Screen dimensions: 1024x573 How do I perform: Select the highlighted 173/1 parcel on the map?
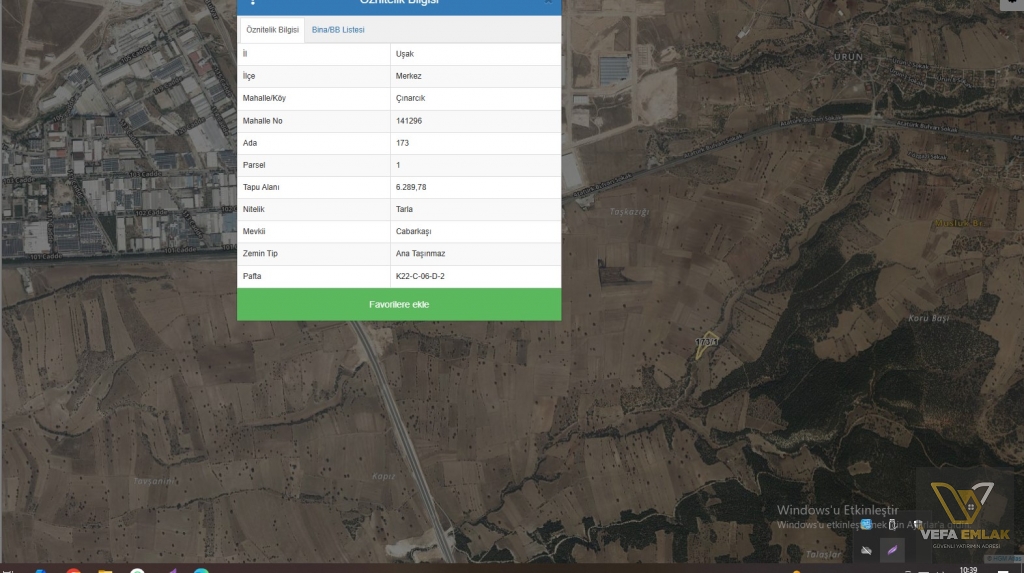706,343
